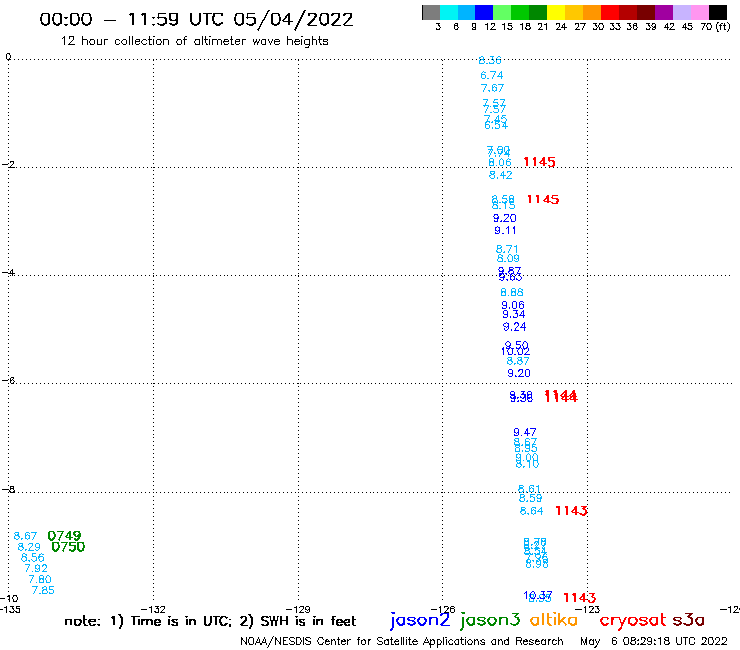The image size is (740, 650).
Task: Click the 8.42 wave height value
Action: tap(501, 175)
